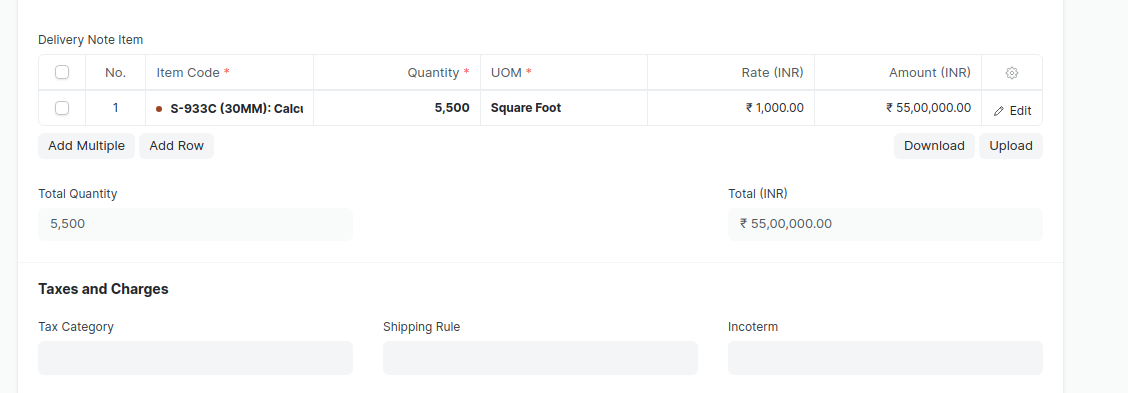Click the Download button
This screenshot has height=393, width=1128.
tap(934, 145)
